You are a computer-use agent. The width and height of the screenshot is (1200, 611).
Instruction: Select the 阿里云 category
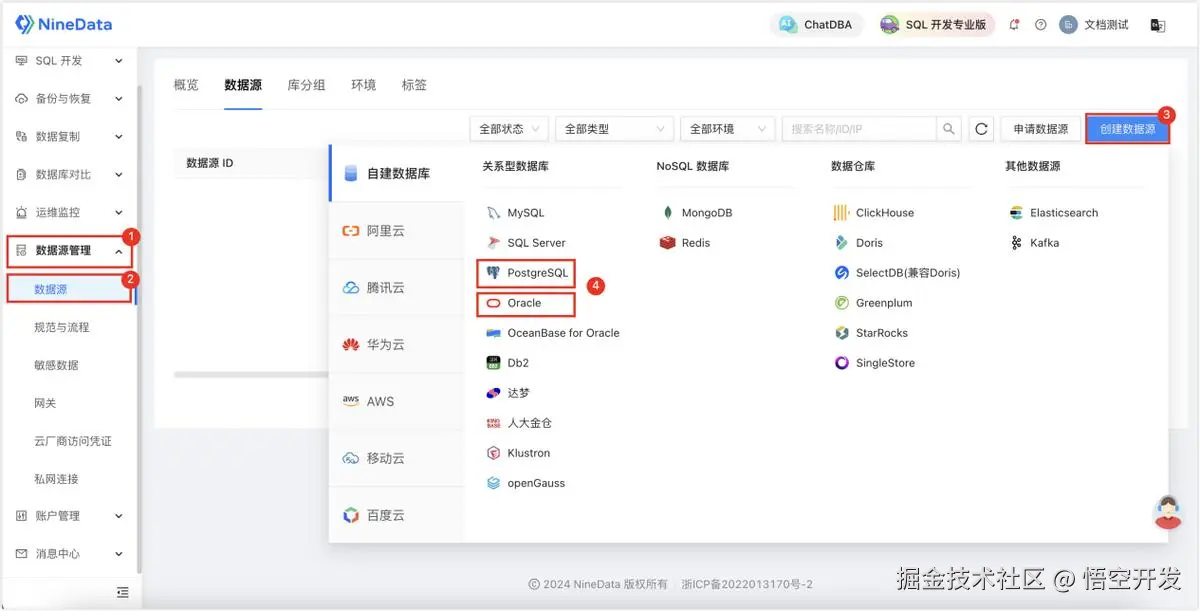pos(397,231)
